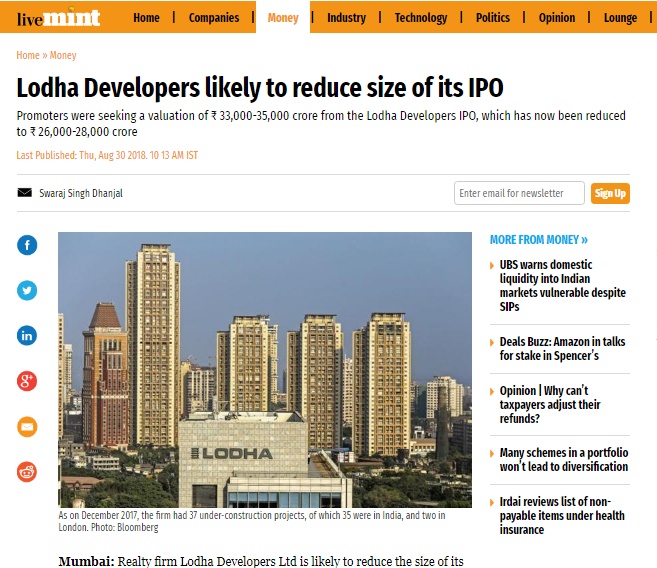Open author Swaraj Singh Dhanjal link
Viewport: 657px width, 568px height.
81,193
